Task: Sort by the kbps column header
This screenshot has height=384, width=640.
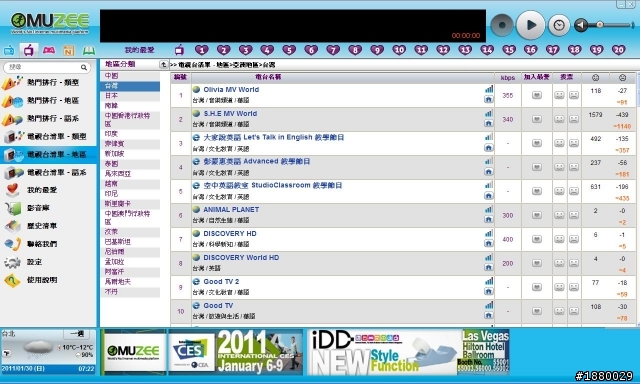Action: point(507,78)
